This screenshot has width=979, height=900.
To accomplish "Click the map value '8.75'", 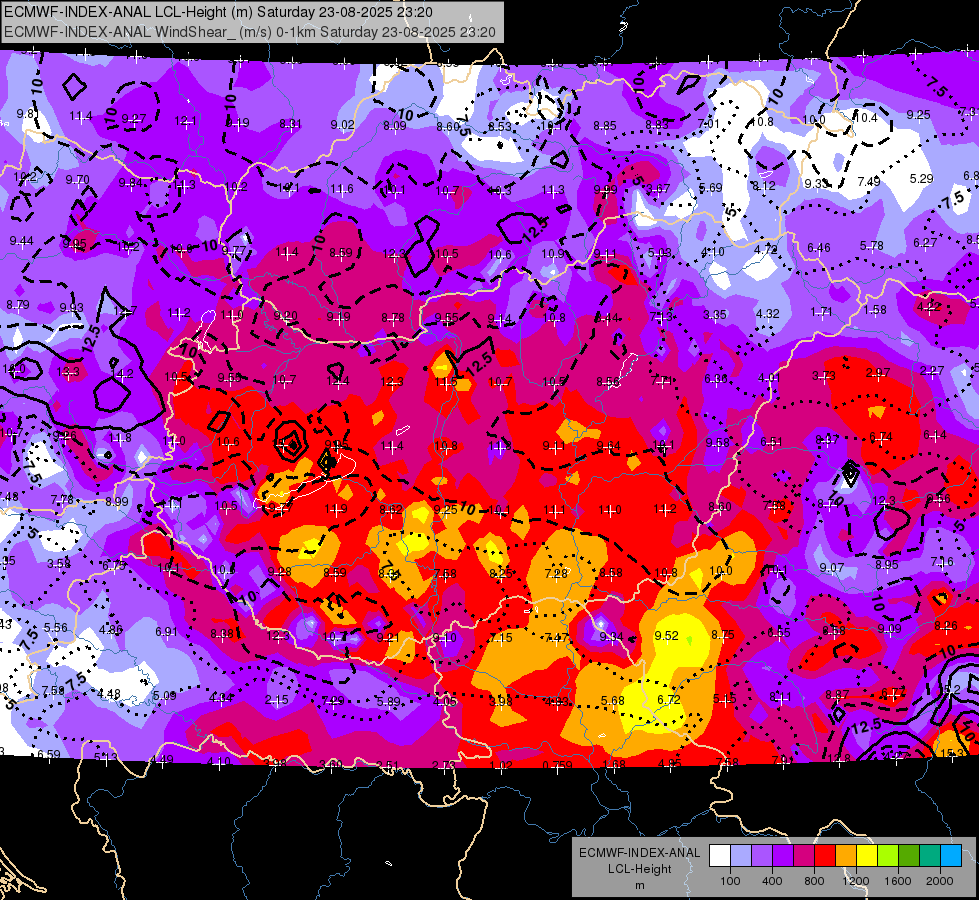I will [723, 635].
